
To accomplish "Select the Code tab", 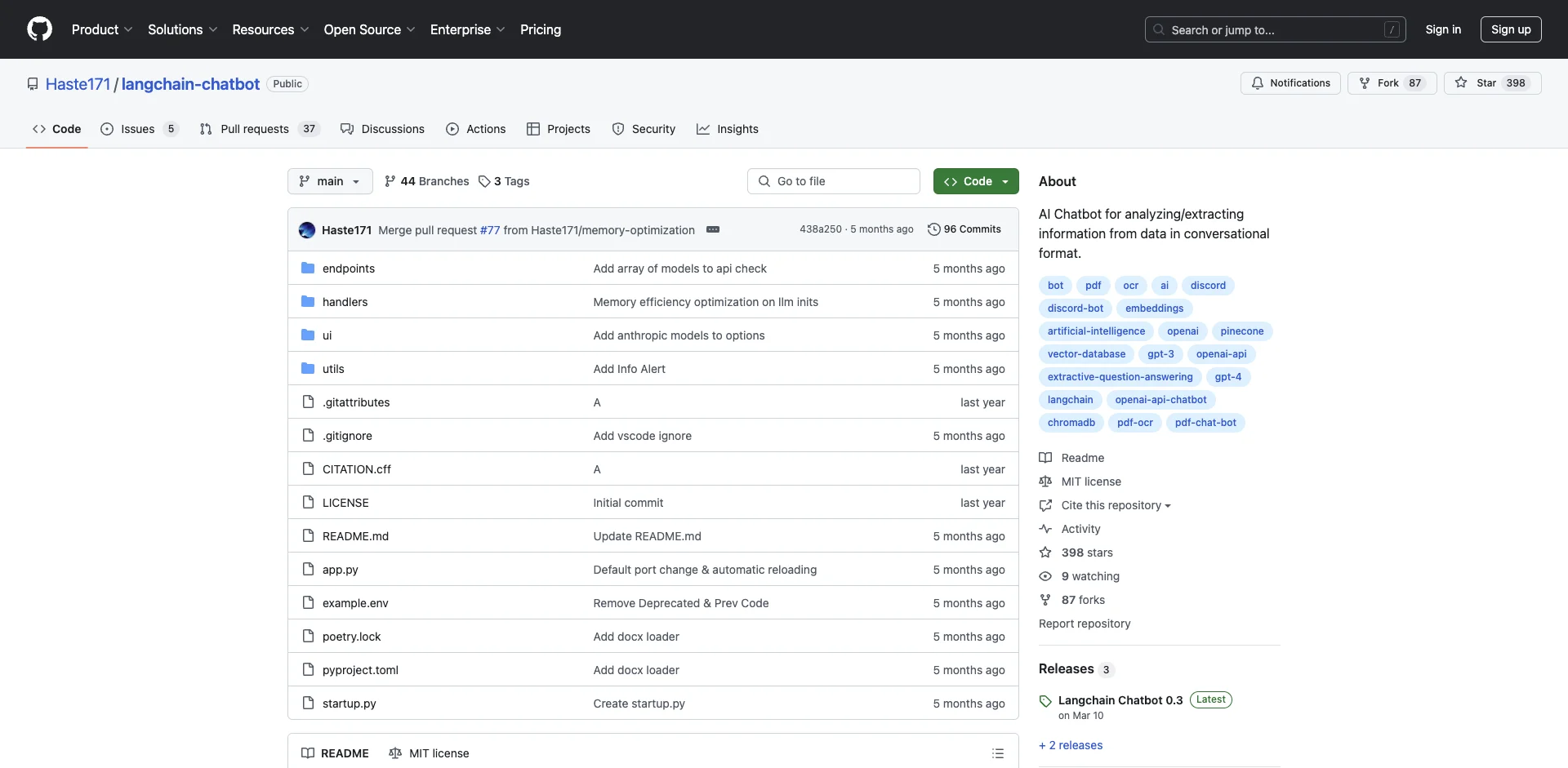I will tap(56, 129).
